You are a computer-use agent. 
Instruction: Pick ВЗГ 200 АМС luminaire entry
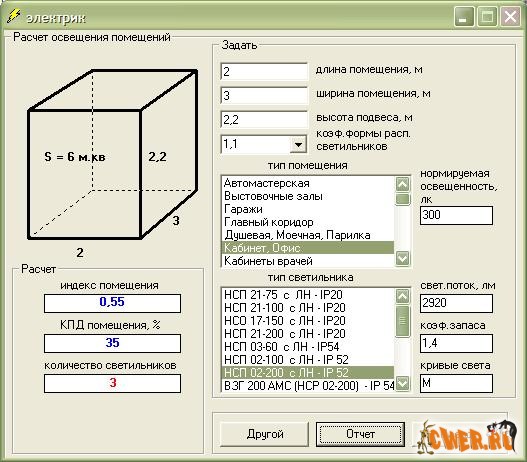(x=308, y=385)
